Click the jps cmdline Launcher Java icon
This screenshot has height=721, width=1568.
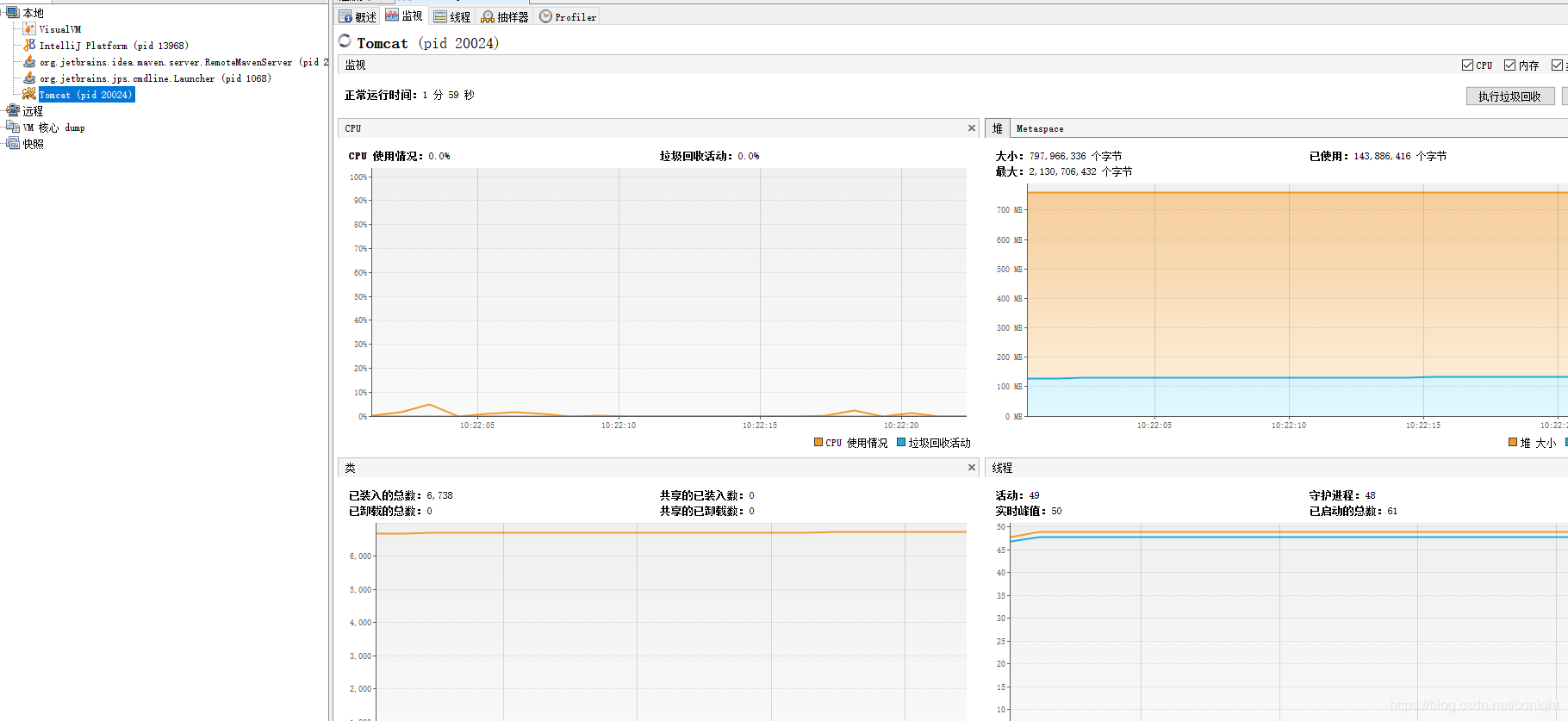tap(29, 78)
